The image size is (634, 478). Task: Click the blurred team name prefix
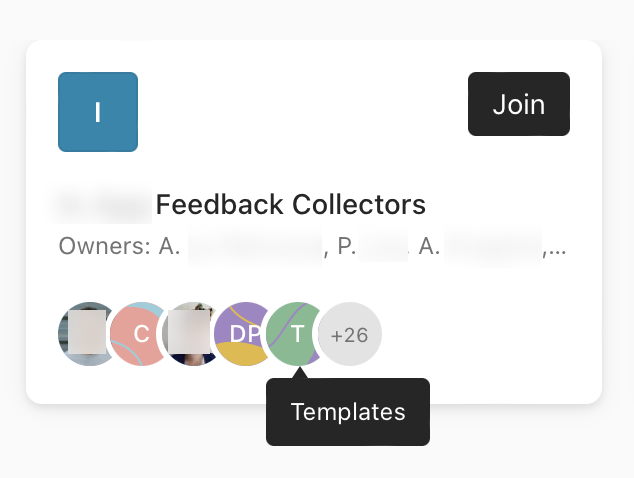104,205
